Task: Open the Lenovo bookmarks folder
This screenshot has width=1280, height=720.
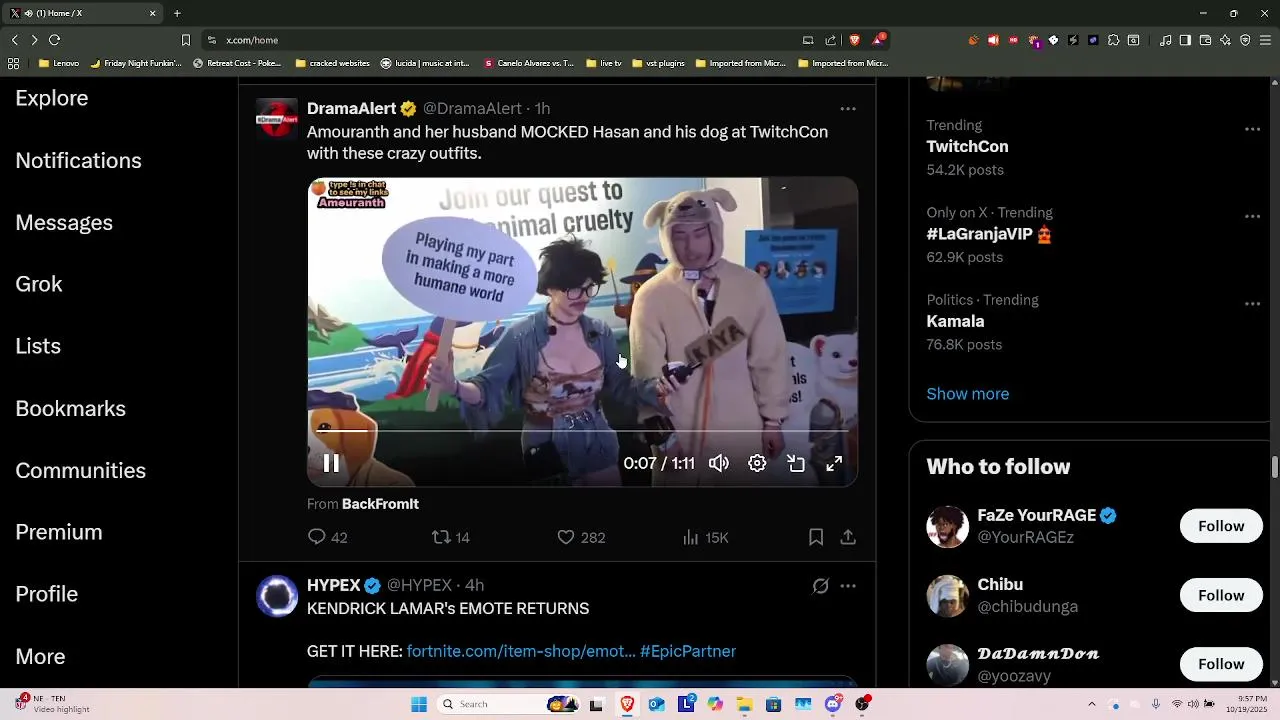Action: tap(59, 63)
